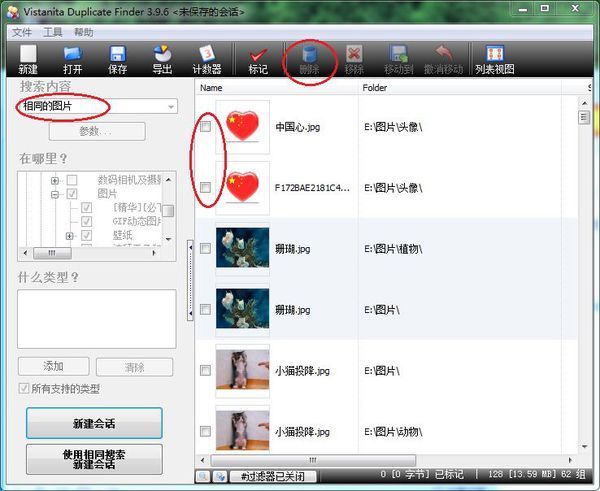
Task: Open the 文件 (File) menu
Action: coord(21,32)
